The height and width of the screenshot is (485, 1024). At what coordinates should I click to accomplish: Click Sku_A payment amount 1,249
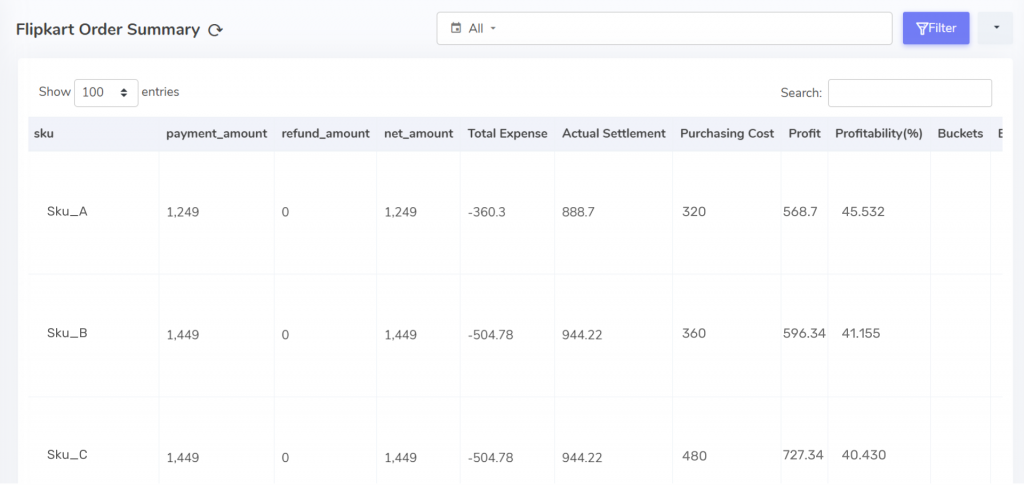183,212
